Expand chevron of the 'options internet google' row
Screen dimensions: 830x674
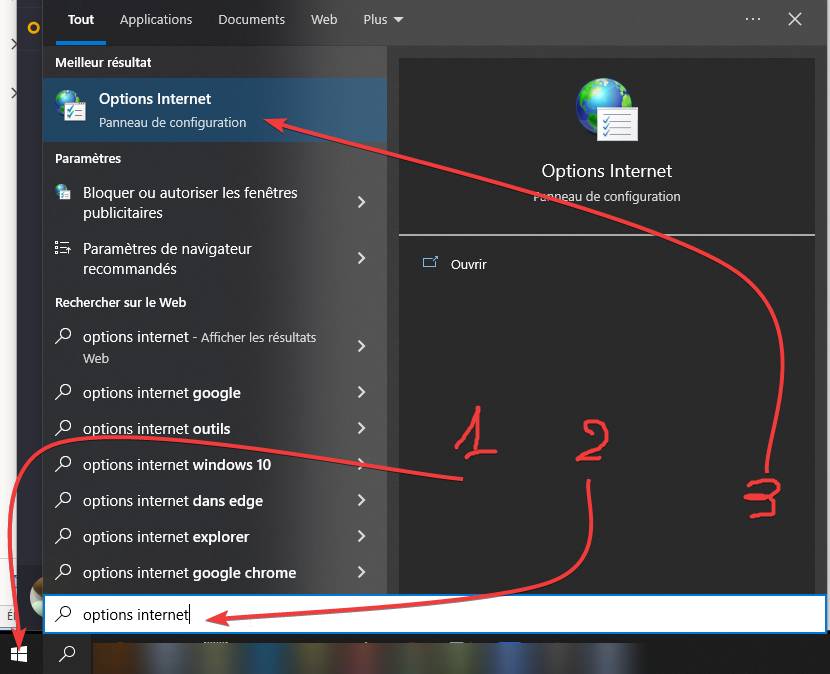[x=362, y=392]
